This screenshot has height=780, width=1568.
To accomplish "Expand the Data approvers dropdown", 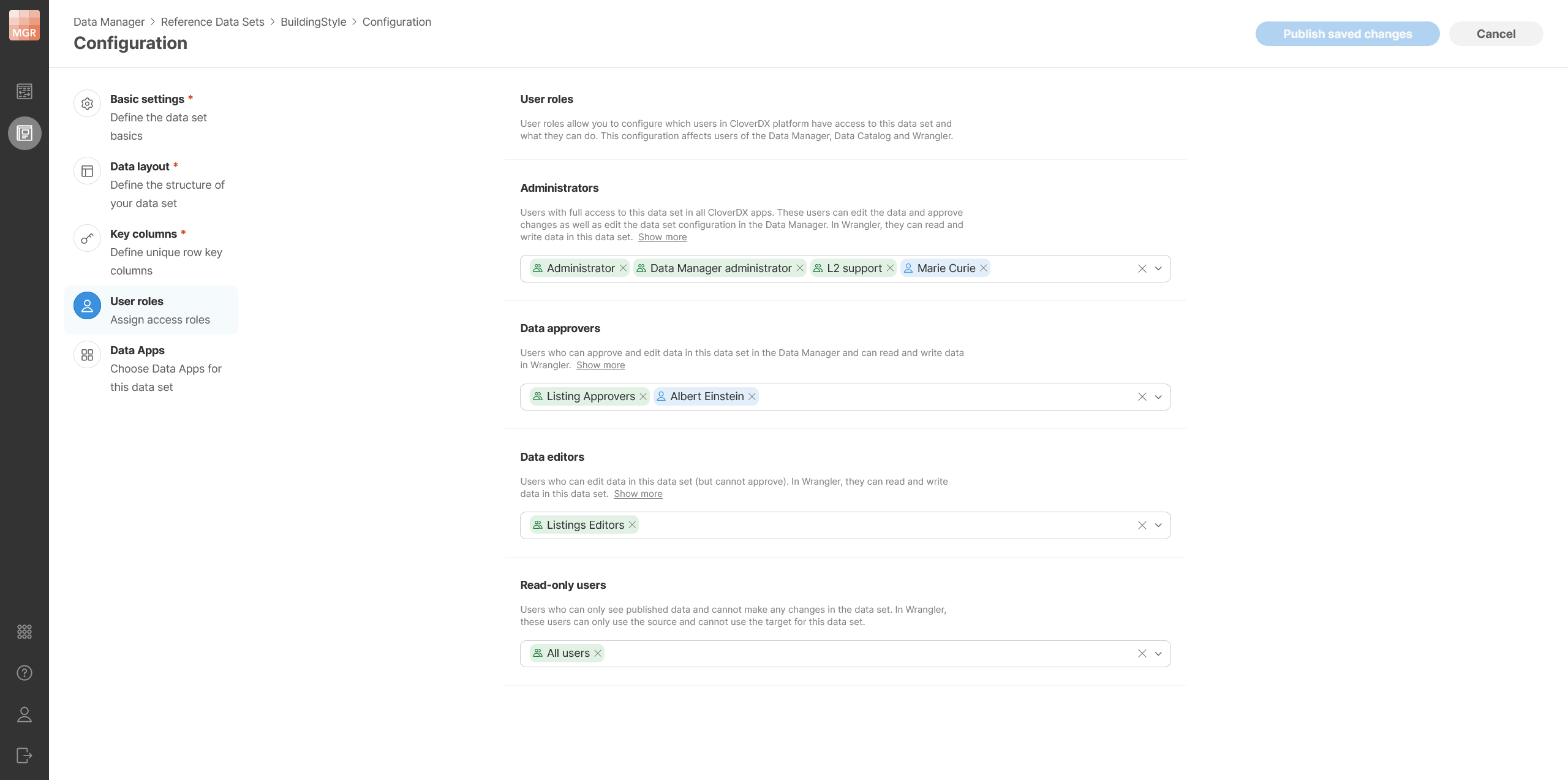I will pos(1158,397).
